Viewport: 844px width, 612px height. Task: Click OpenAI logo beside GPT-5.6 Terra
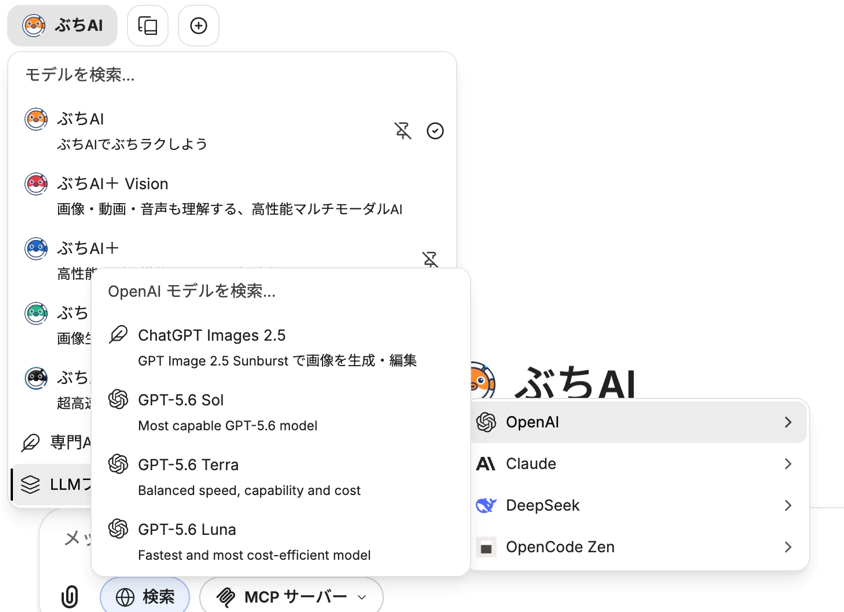pos(118,464)
